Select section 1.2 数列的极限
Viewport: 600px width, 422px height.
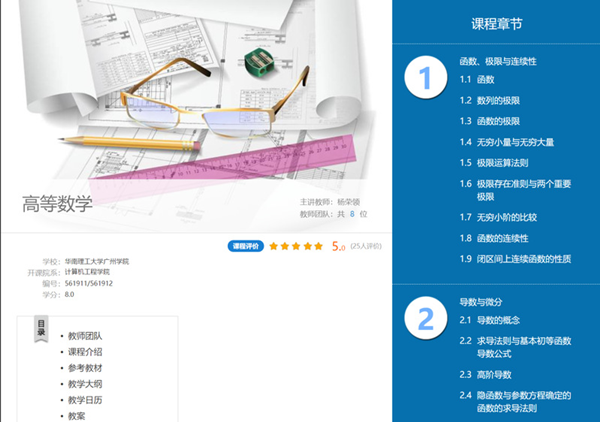tap(496, 100)
